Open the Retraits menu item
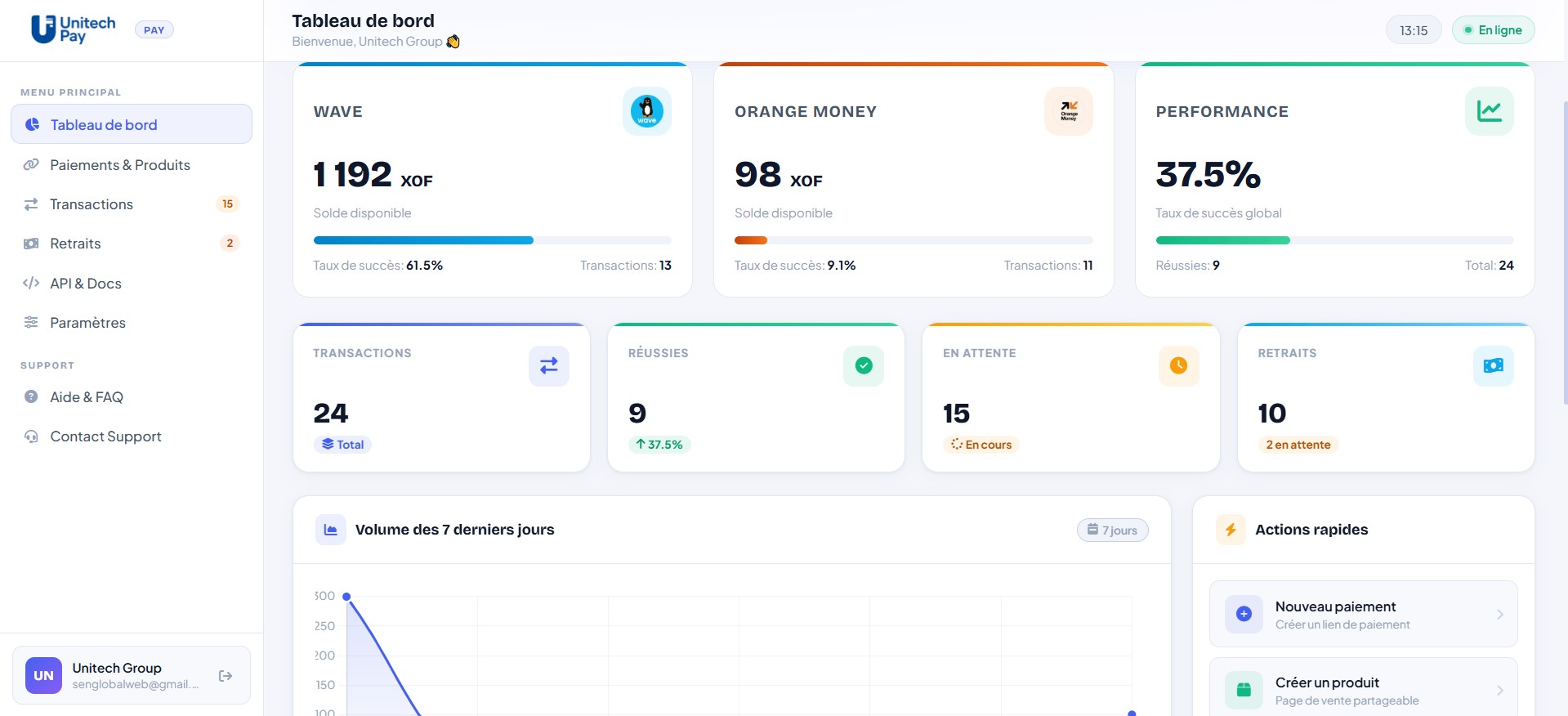 coord(132,244)
